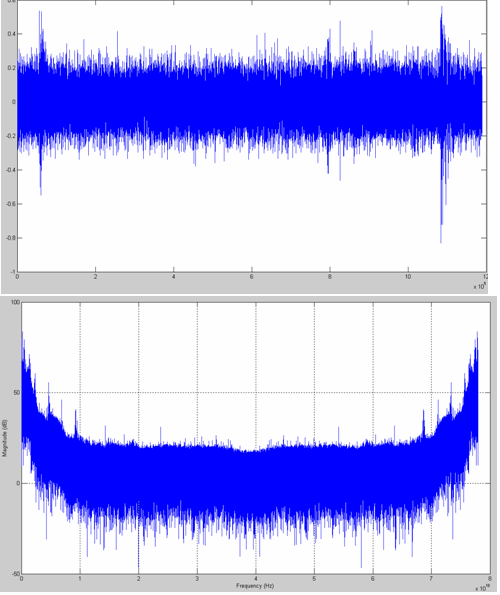500x595 pixels.
Task: Click the deepest negative spike near -0.8 in waveform
Action: tap(441, 235)
